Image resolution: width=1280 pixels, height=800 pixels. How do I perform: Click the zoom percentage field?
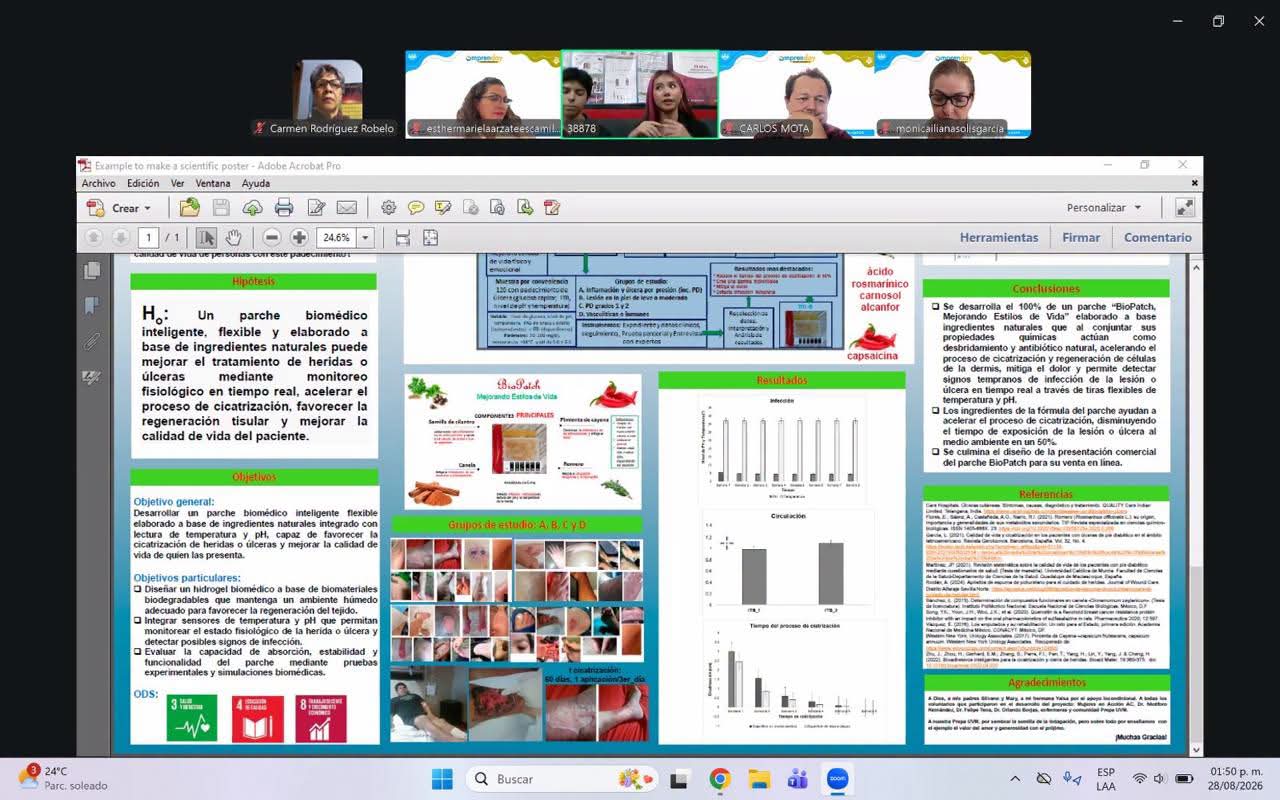tap(336, 238)
